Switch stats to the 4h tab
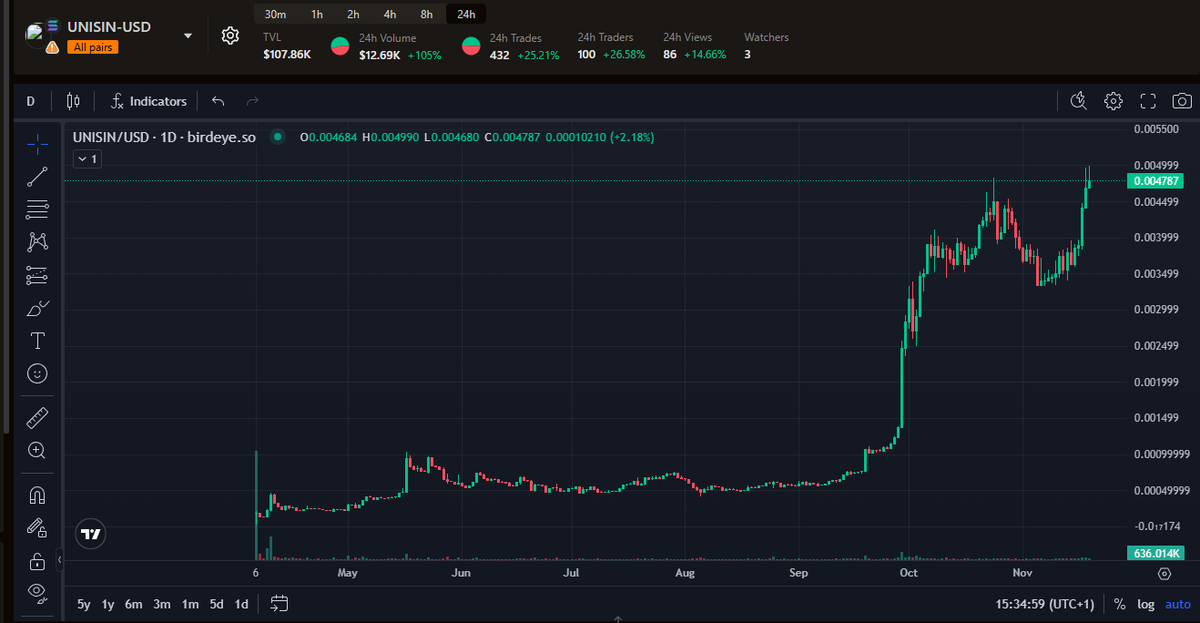 click(390, 14)
